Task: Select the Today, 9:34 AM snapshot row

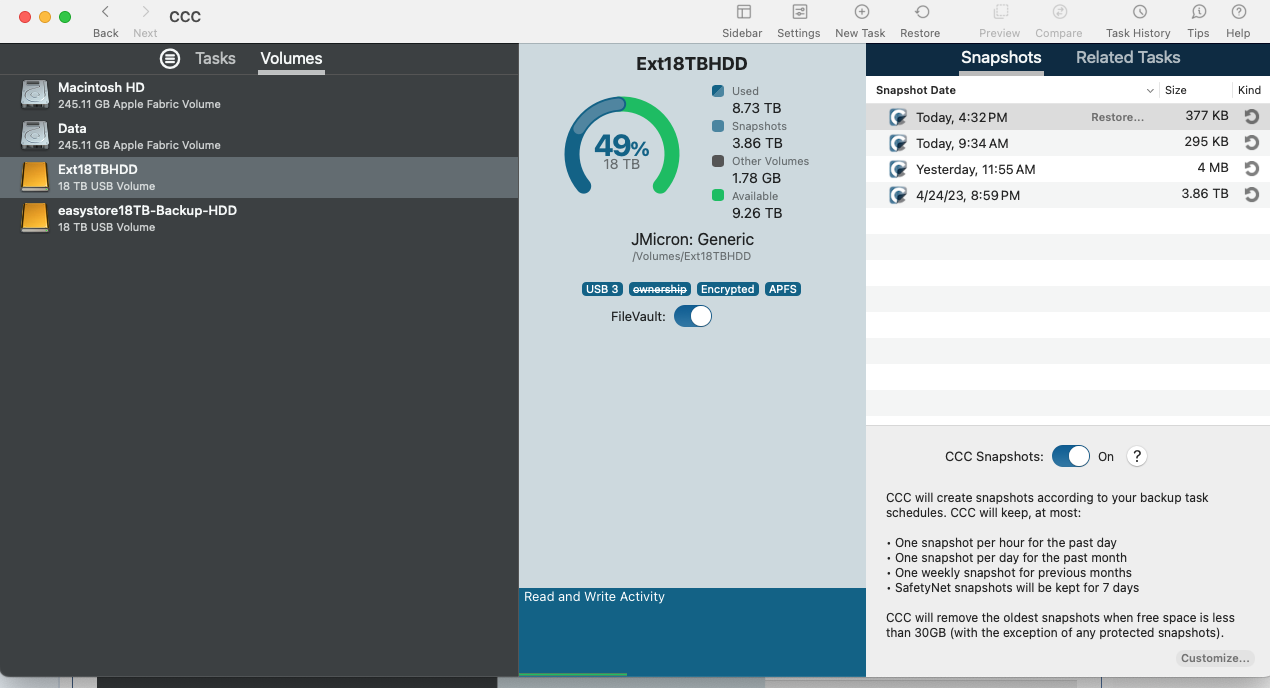Action: click(x=1068, y=143)
